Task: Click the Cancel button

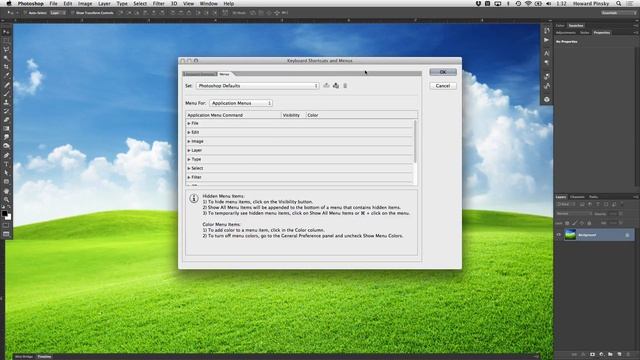Action: [x=443, y=86]
